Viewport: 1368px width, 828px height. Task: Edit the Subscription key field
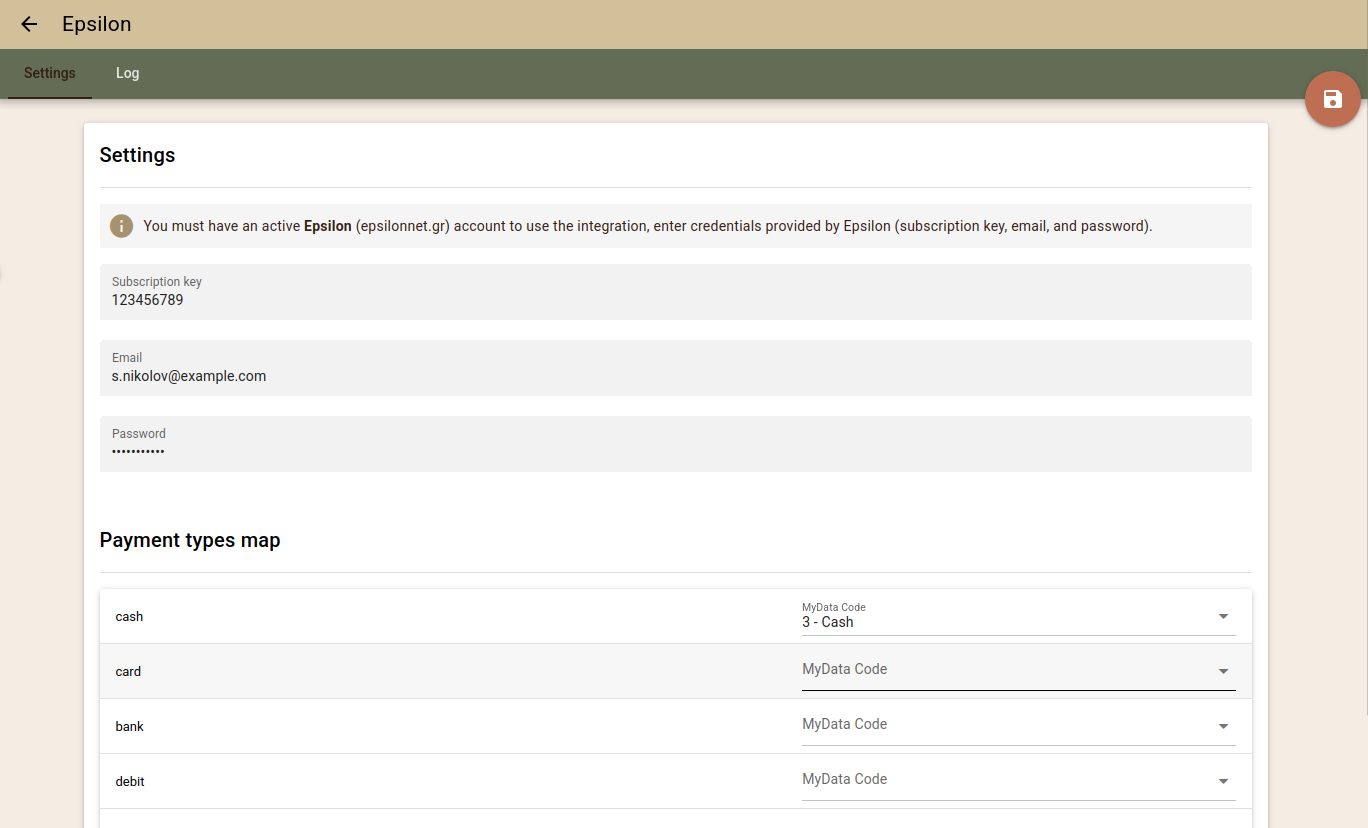(676, 292)
